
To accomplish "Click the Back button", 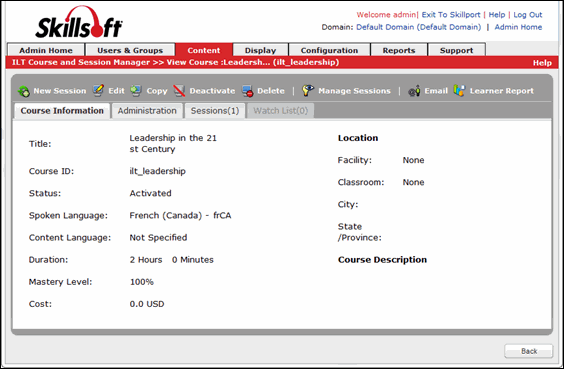I will pyautogui.click(x=528, y=351).
